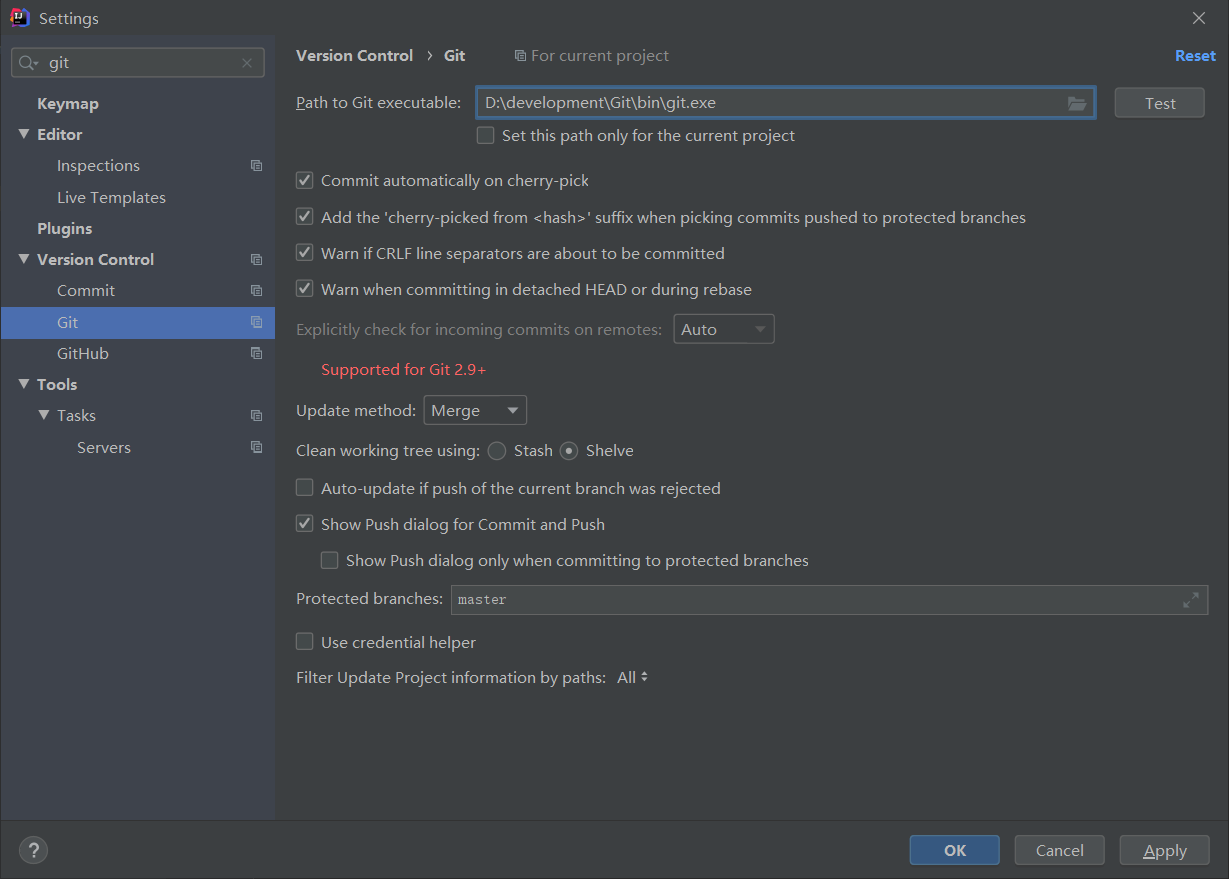Disable 'Commit automatically on cherry-pick'
The width and height of the screenshot is (1229, 879).
[304, 180]
